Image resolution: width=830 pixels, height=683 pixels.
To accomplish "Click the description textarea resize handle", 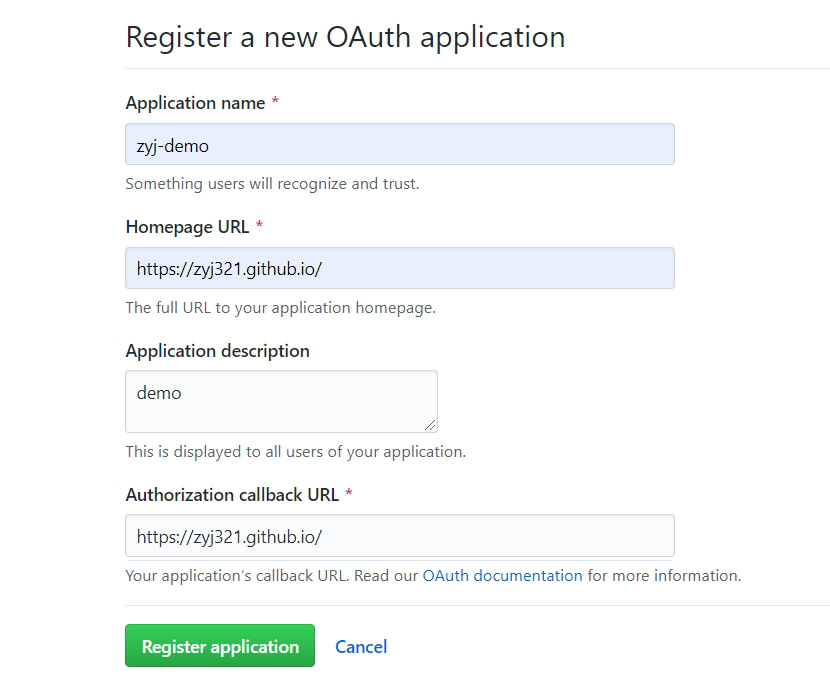I will [x=431, y=426].
